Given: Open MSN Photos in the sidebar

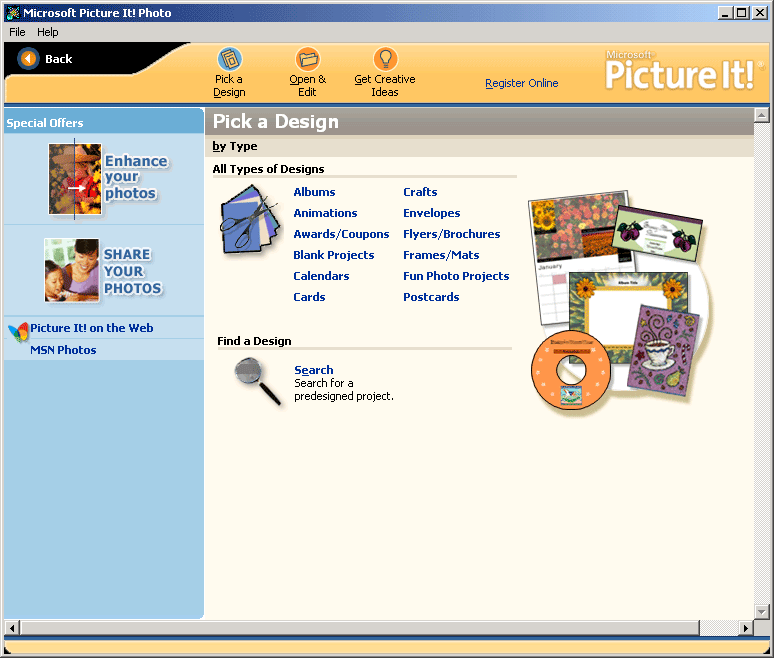Looking at the screenshot, I should (63, 350).
